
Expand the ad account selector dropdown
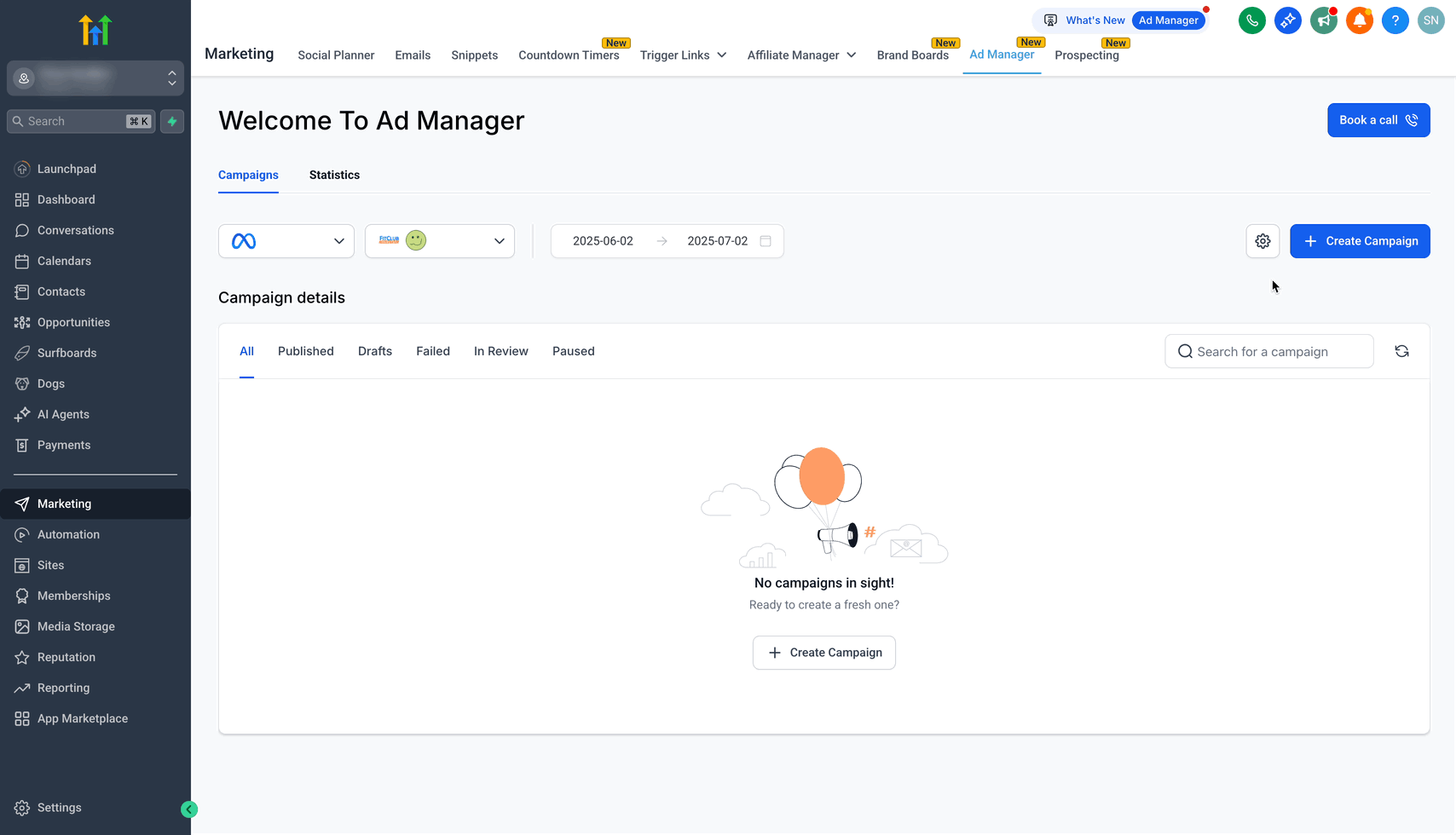point(440,241)
